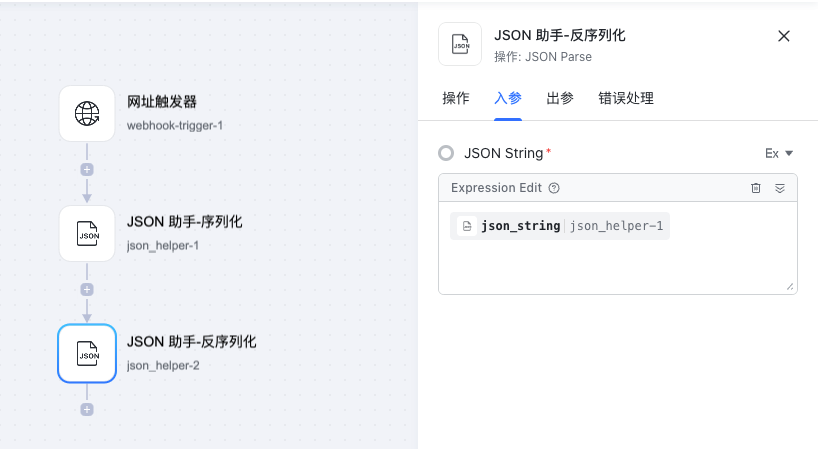Add a step below the webhook trigger
The image size is (818, 449).
coord(87,169)
